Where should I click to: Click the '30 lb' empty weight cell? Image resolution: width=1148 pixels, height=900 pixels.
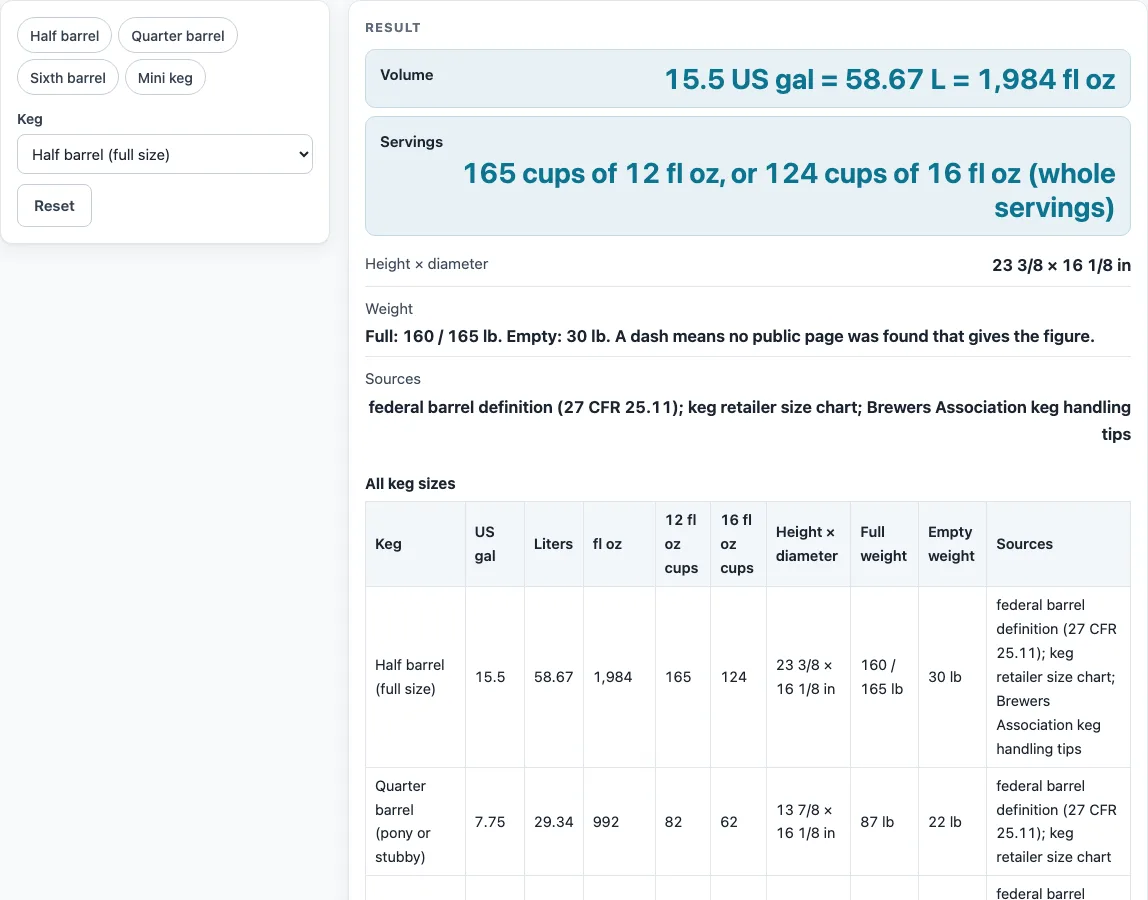tap(953, 677)
